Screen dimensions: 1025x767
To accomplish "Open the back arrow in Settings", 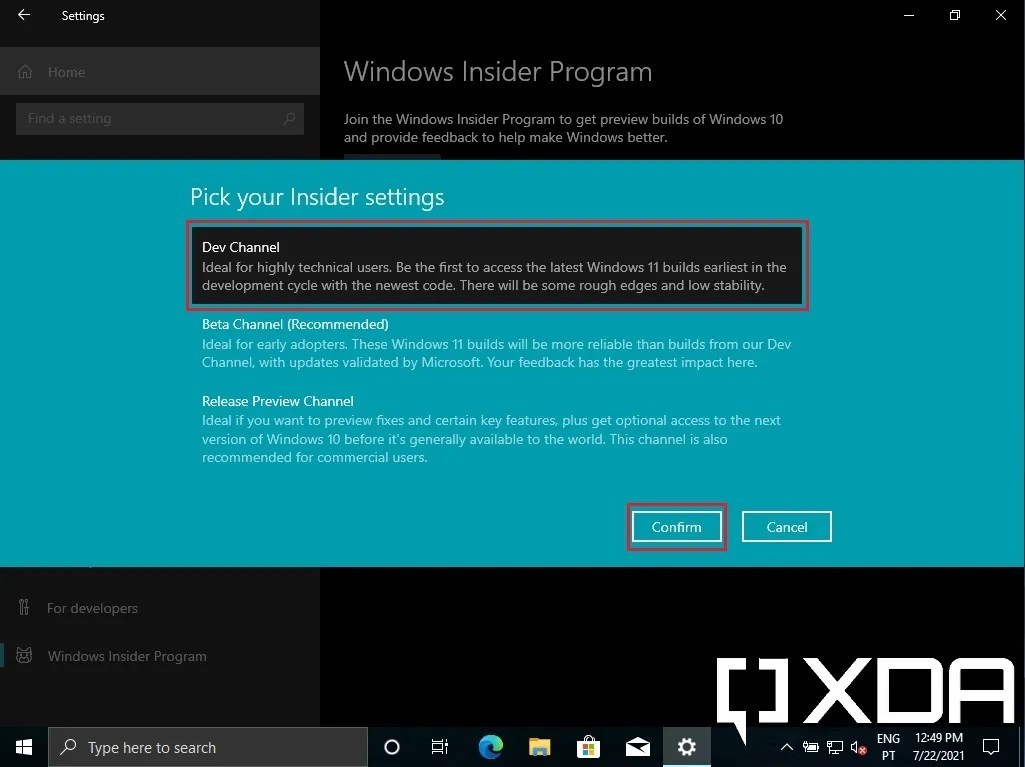I will 23,15.
